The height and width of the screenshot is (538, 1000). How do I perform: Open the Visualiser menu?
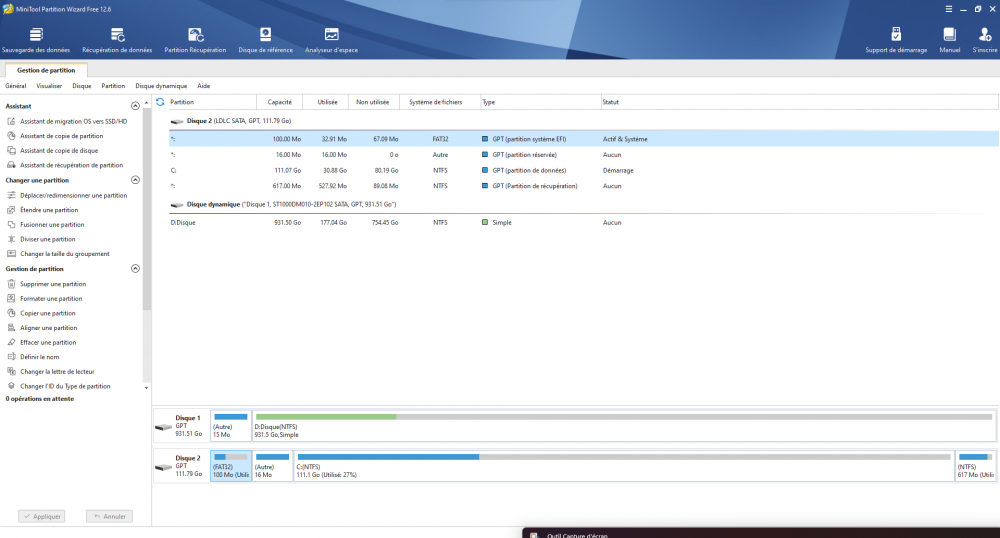[49, 86]
